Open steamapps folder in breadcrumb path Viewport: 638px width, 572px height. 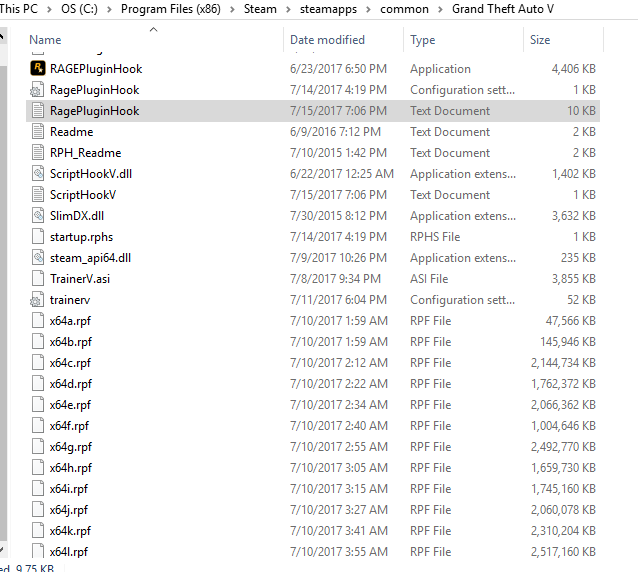[328, 9]
